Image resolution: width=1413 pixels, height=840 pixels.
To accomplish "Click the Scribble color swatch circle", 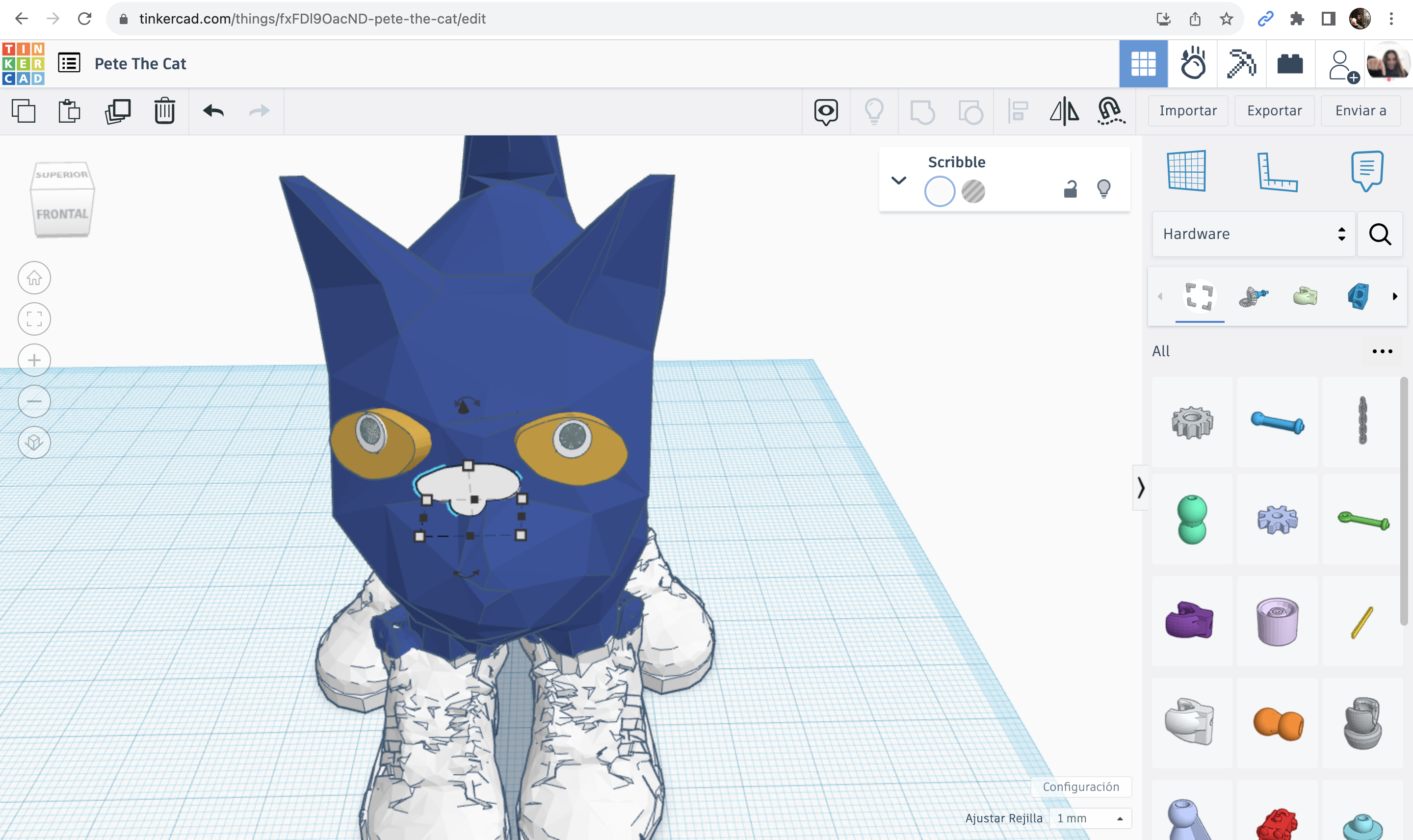I will 940,191.
